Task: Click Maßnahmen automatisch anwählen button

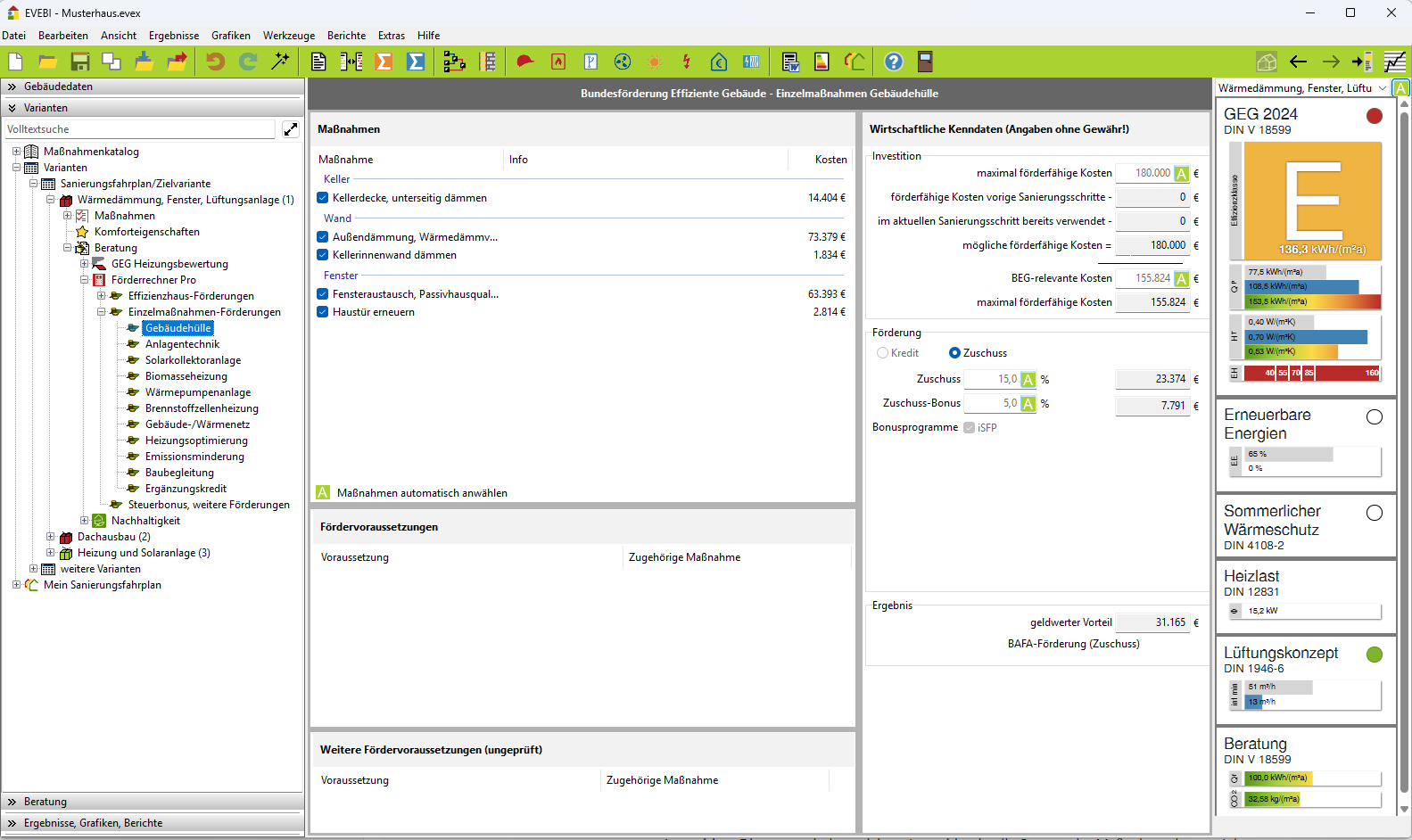Action: tap(323, 493)
